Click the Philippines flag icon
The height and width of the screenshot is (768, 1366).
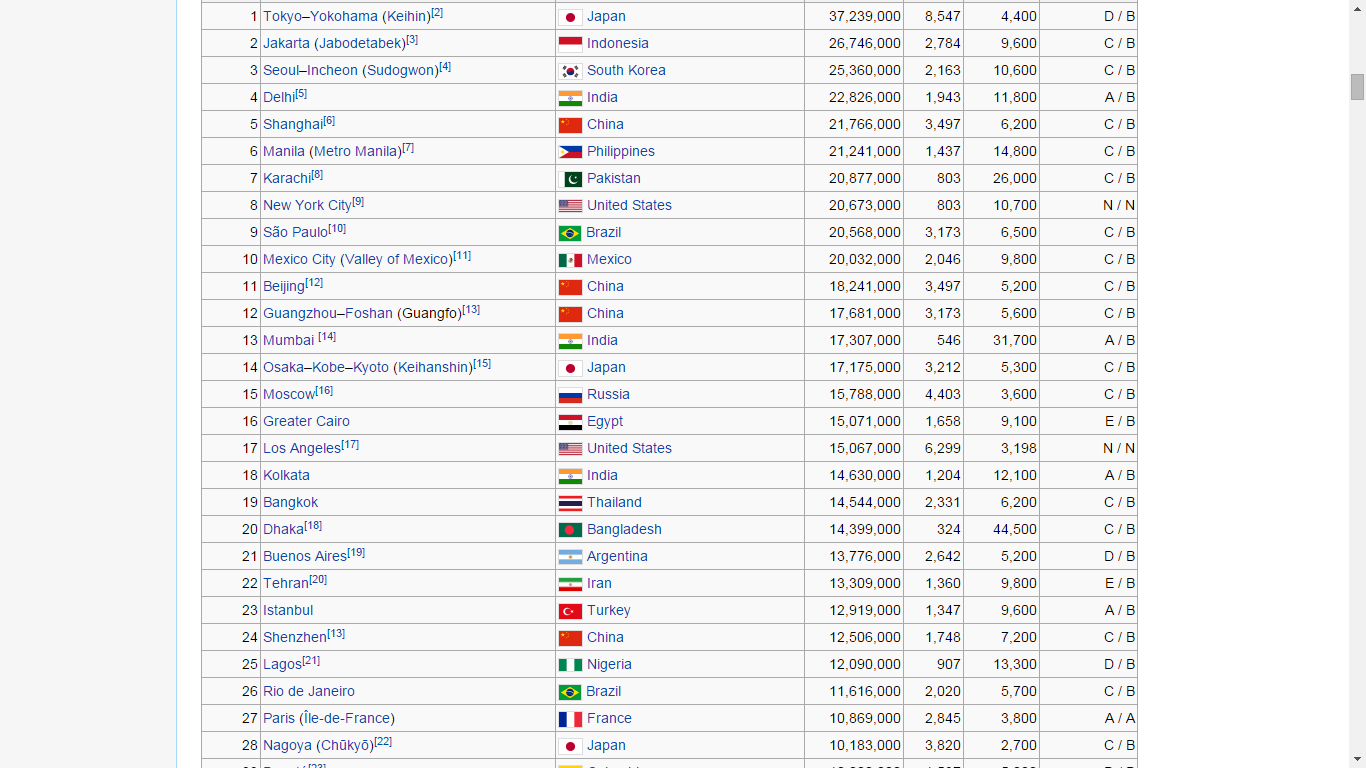tap(570, 152)
